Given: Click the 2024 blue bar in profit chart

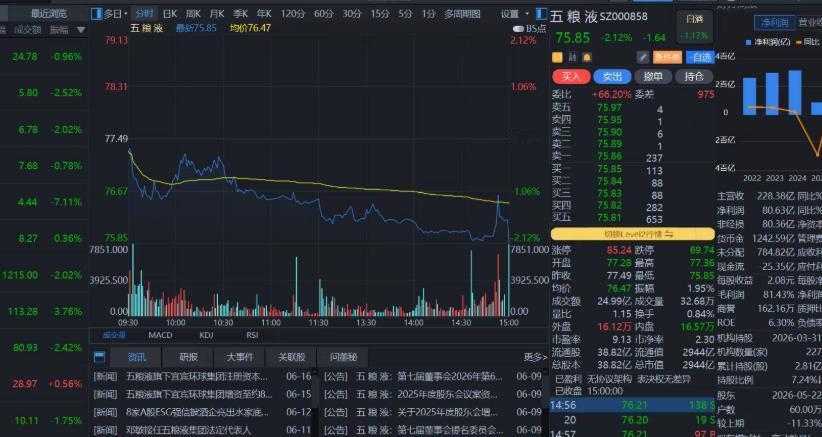Looking at the screenshot, I should click(795, 92).
